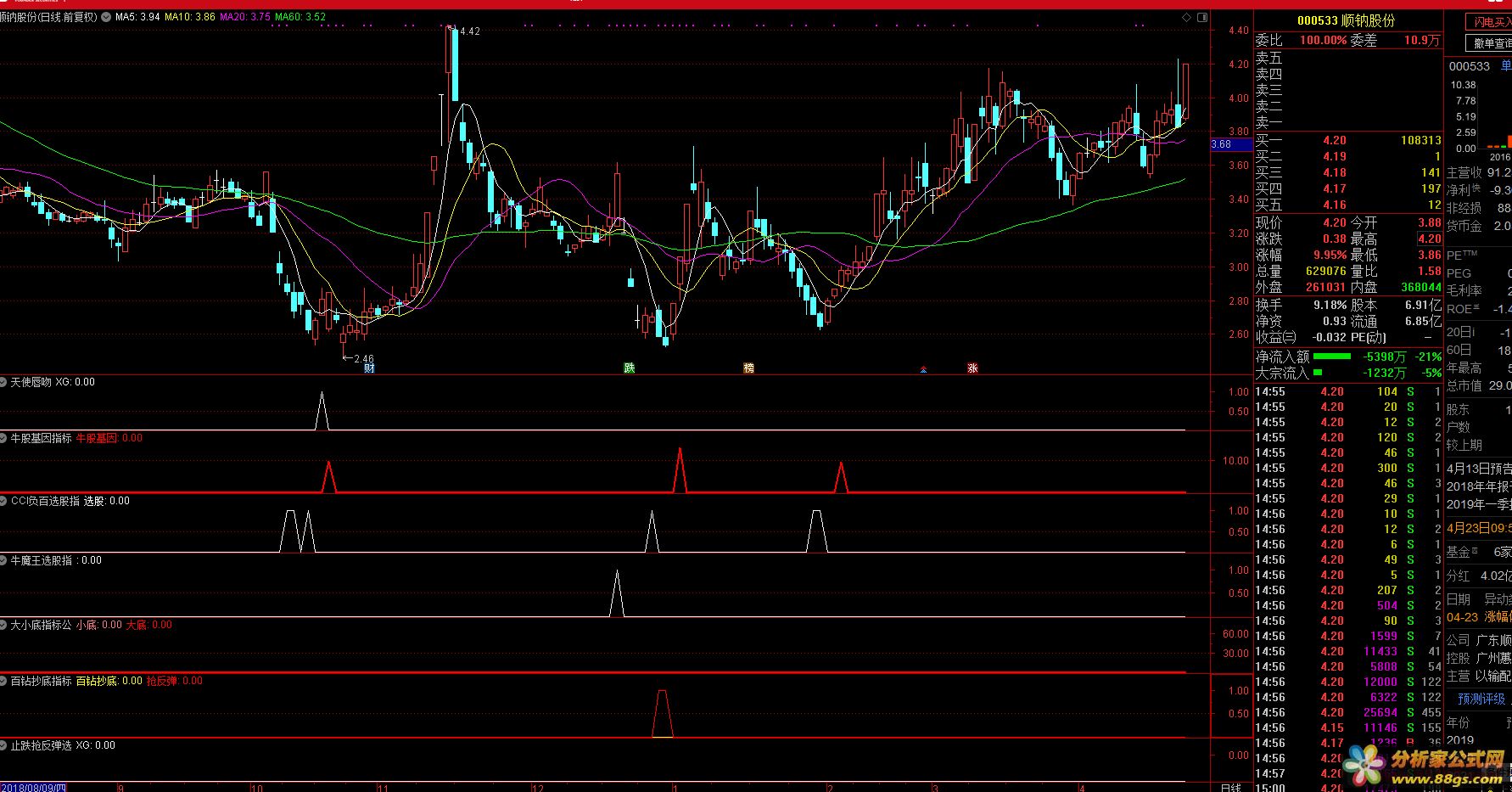Click the 买一 bid price 4.20
The height and width of the screenshot is (792, 1512).
pos(1334,140)
